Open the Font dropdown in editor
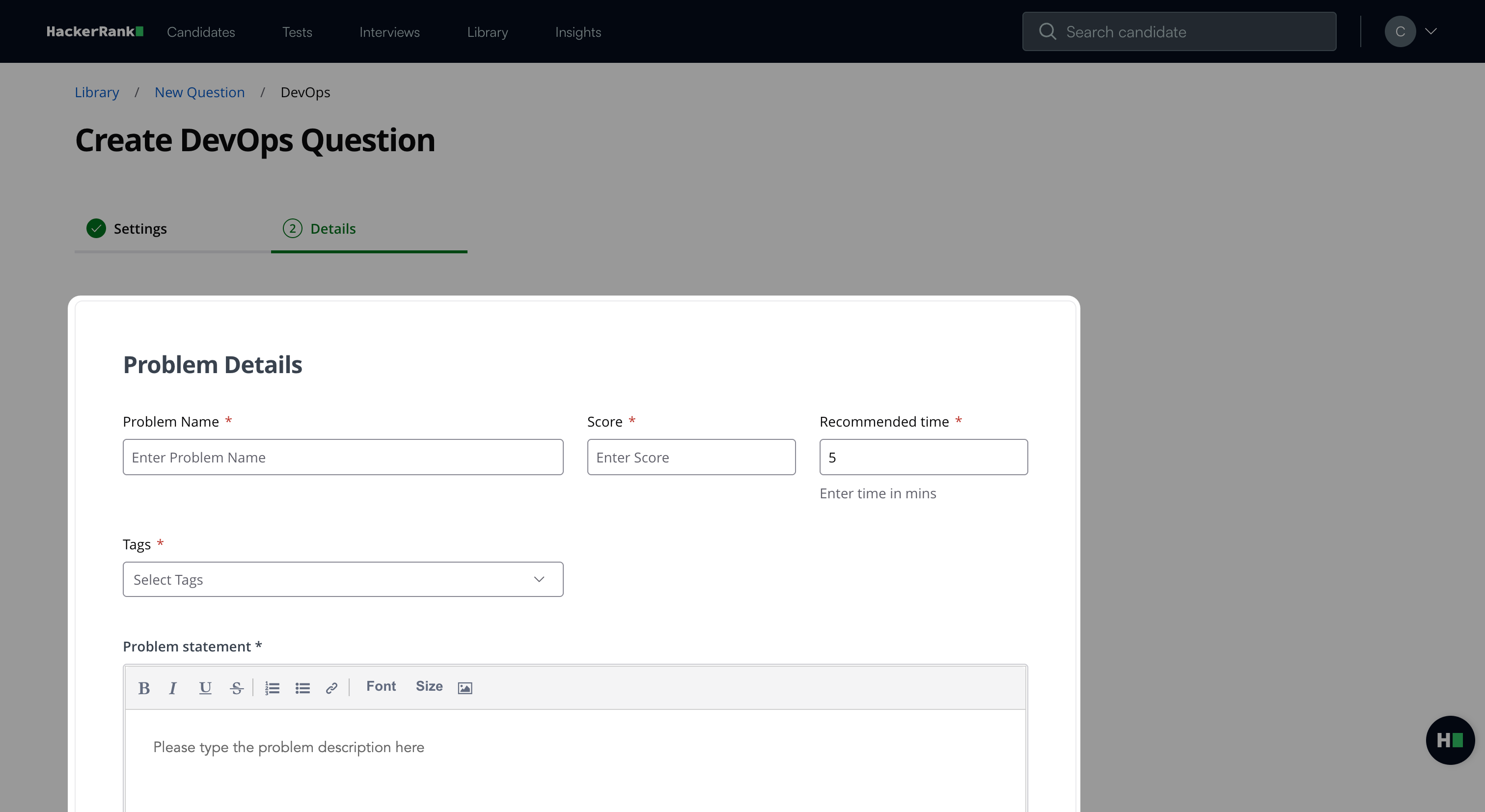The height and width of the screenshot is (812, 1485). [x=381, y=686]
